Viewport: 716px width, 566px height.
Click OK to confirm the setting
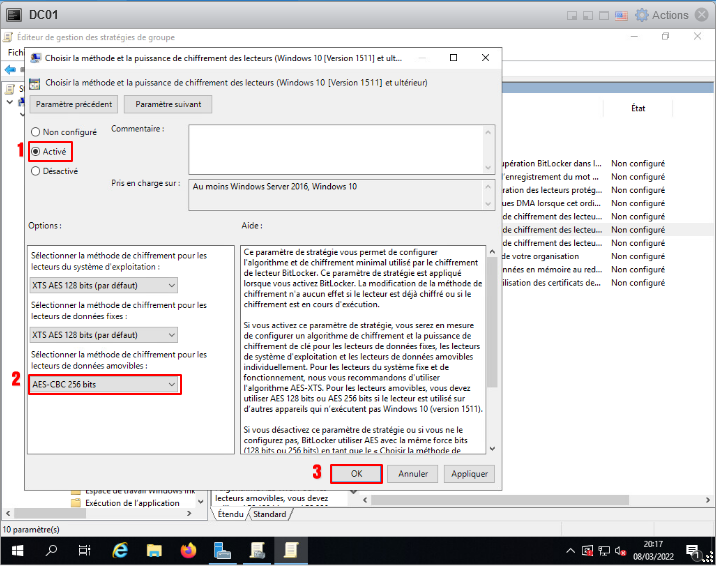[356, 473]
